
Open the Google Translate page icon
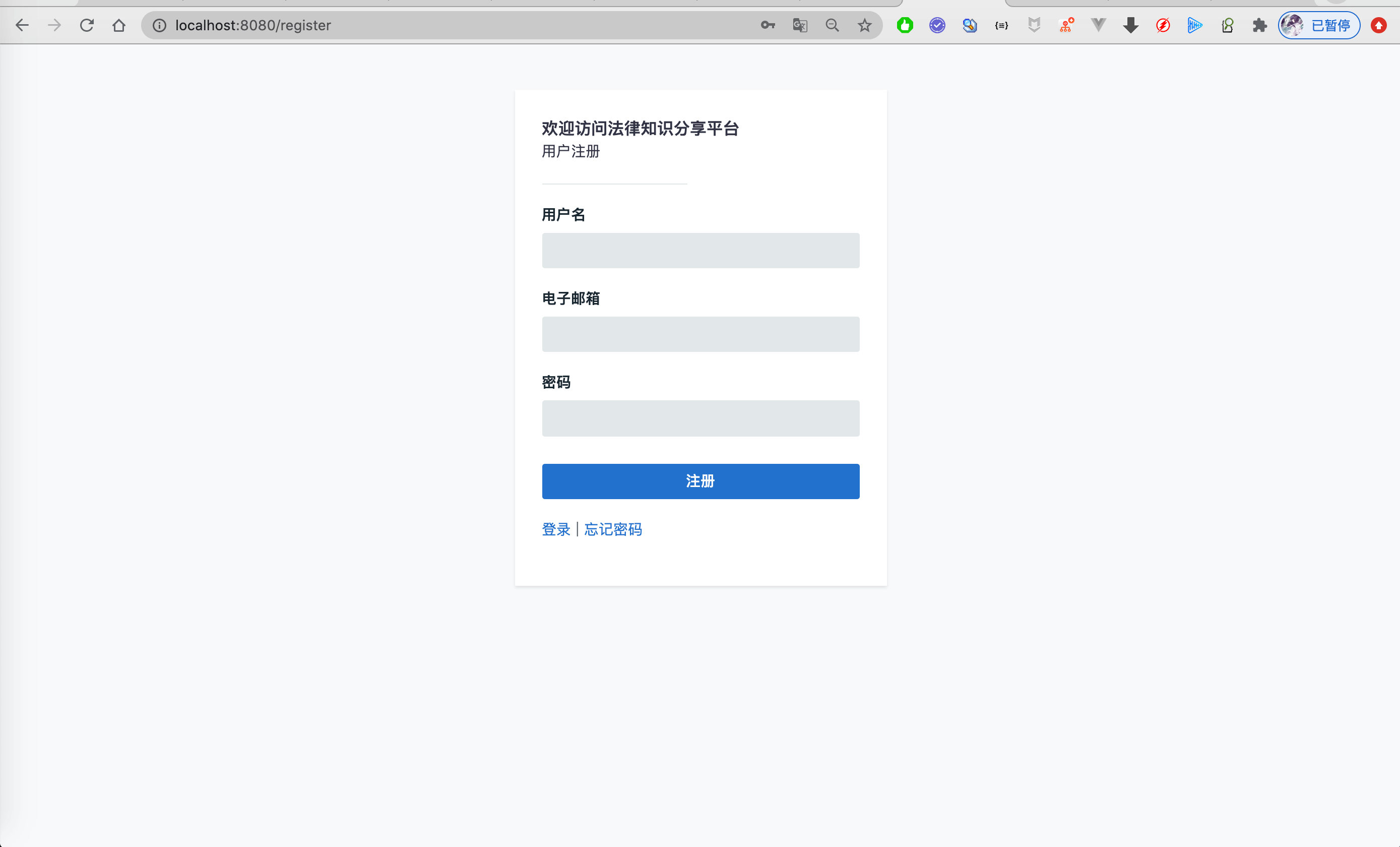[x=800, y=25]
